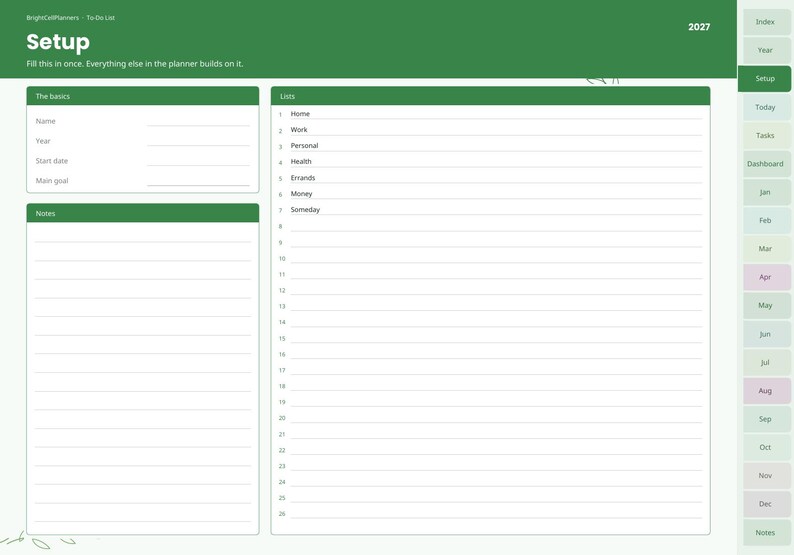Viewport: 794px width, 555px height.
Task: Switch to the Today tab
Action: point(765,107)
